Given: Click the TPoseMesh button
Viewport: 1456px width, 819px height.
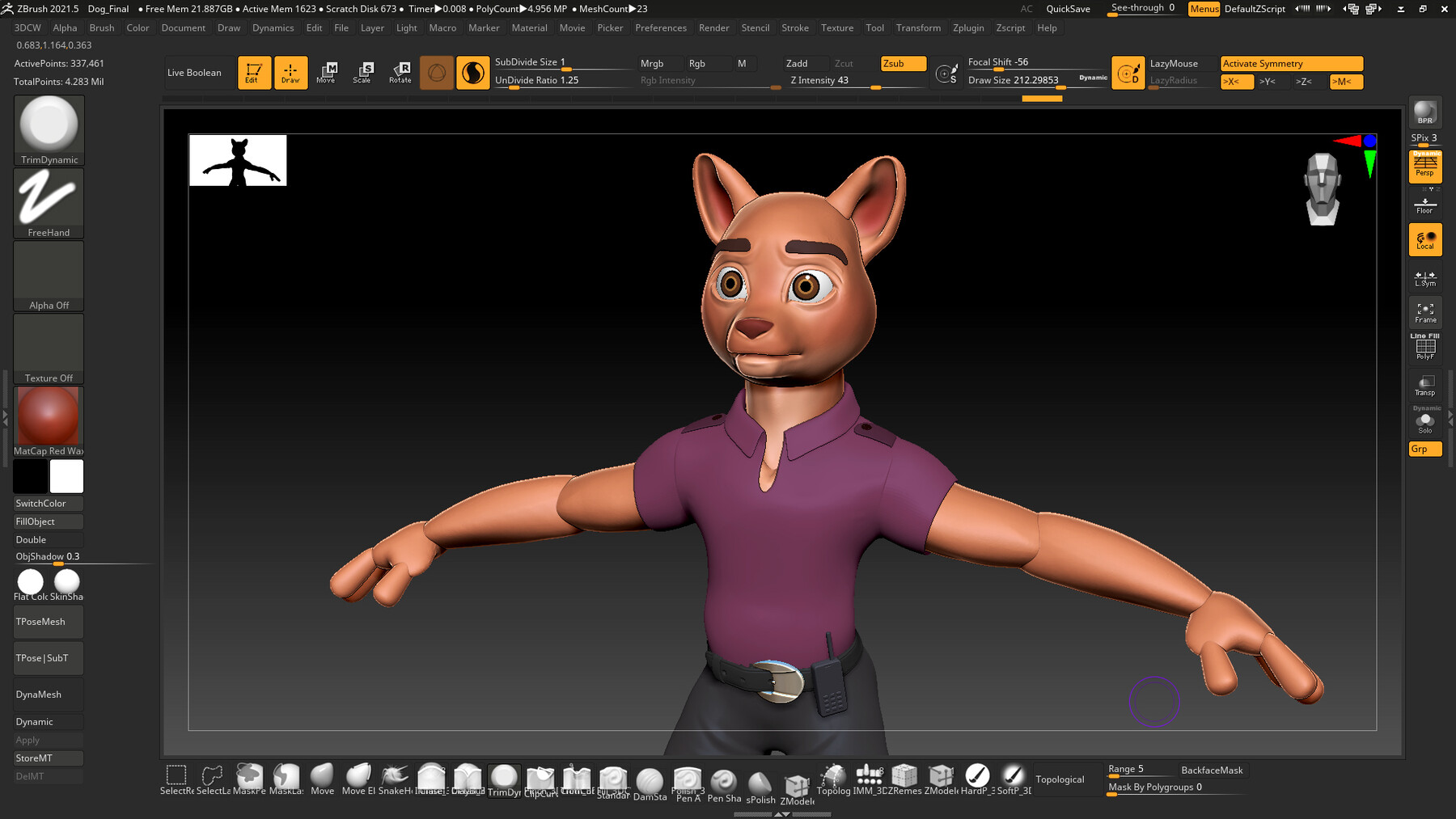Looking at the screenshot, I should click(x=49, y=622).
